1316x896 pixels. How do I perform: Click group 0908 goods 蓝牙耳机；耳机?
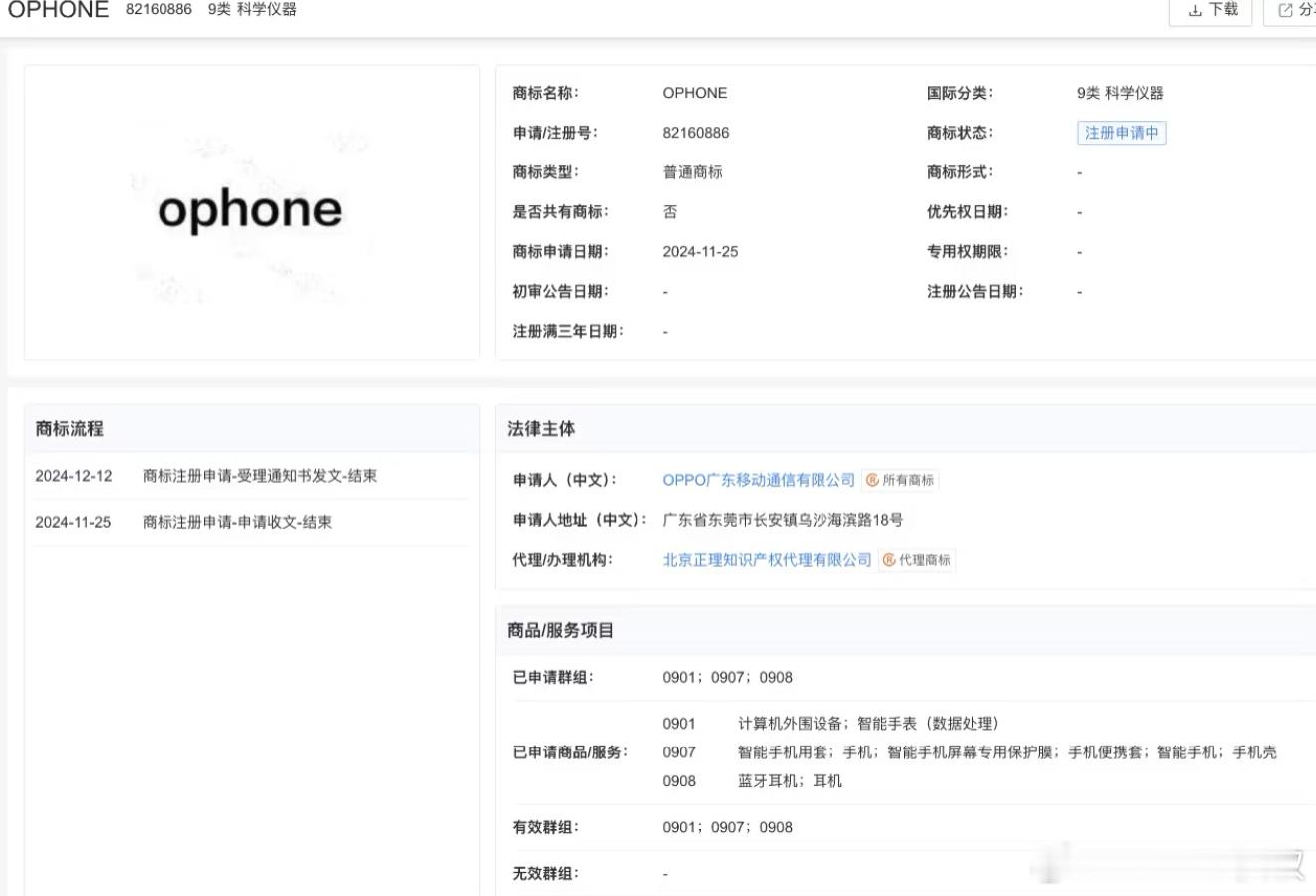point(790,781)
